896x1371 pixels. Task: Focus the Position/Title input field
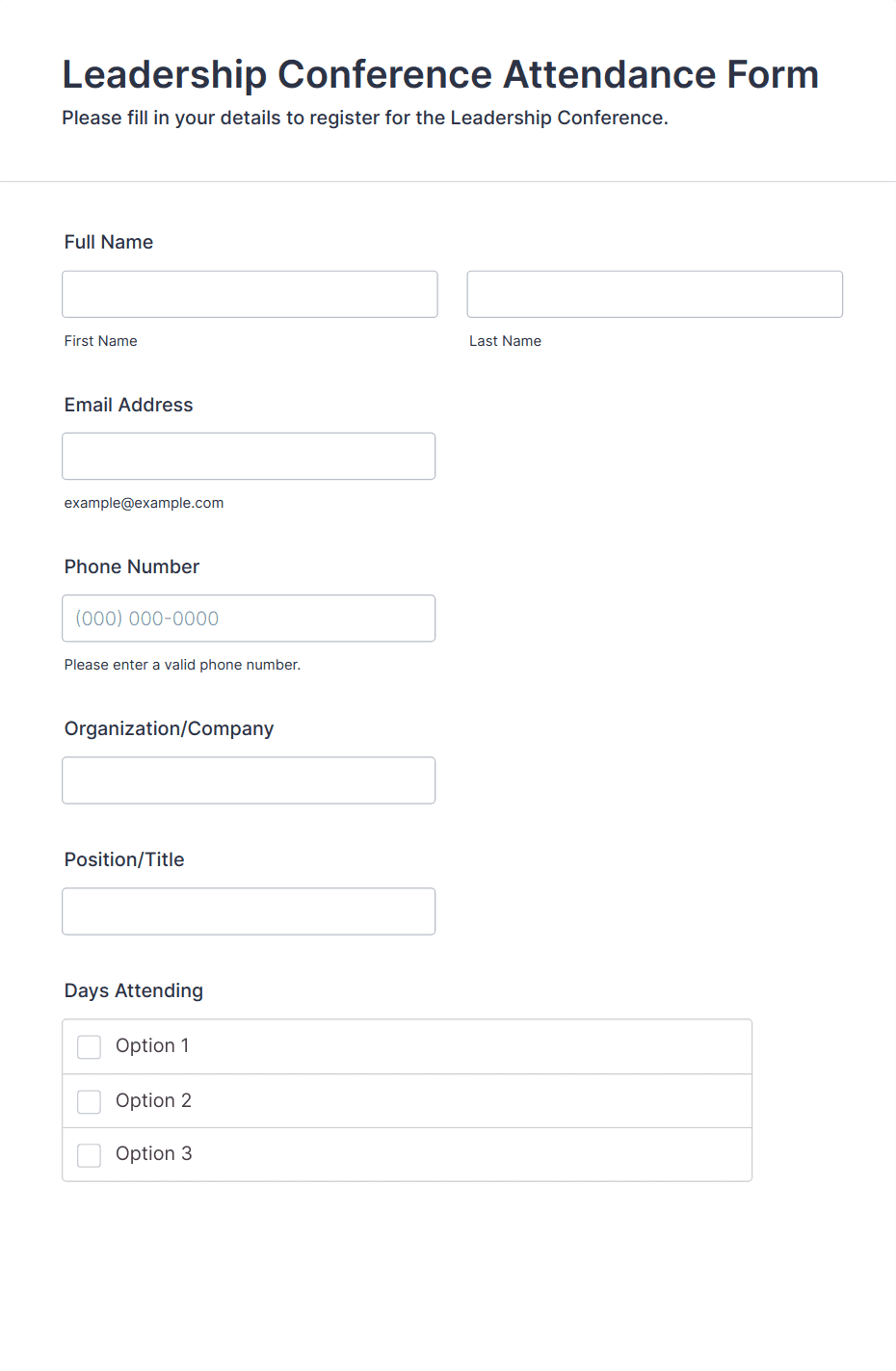tap(249, 911)
